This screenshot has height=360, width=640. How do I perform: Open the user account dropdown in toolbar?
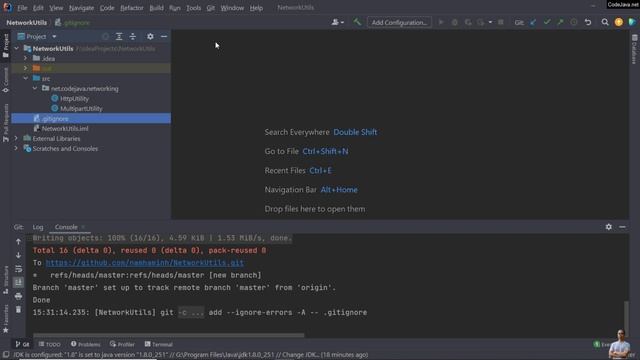tap(338, 22)
